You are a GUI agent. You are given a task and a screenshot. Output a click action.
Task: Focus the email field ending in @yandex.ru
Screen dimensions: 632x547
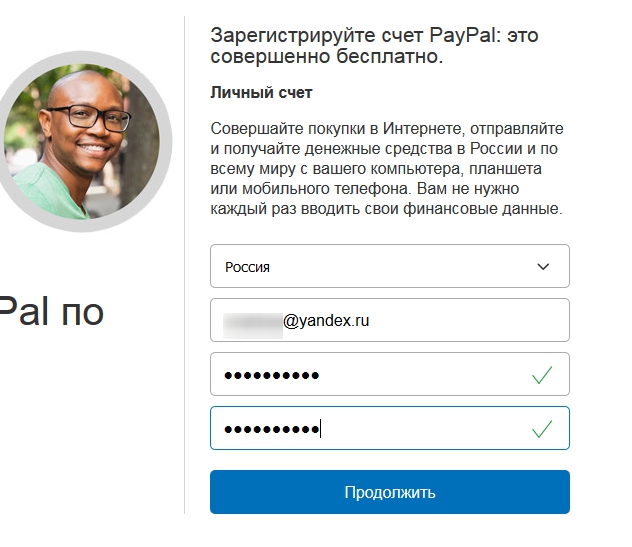pos(389,320)
